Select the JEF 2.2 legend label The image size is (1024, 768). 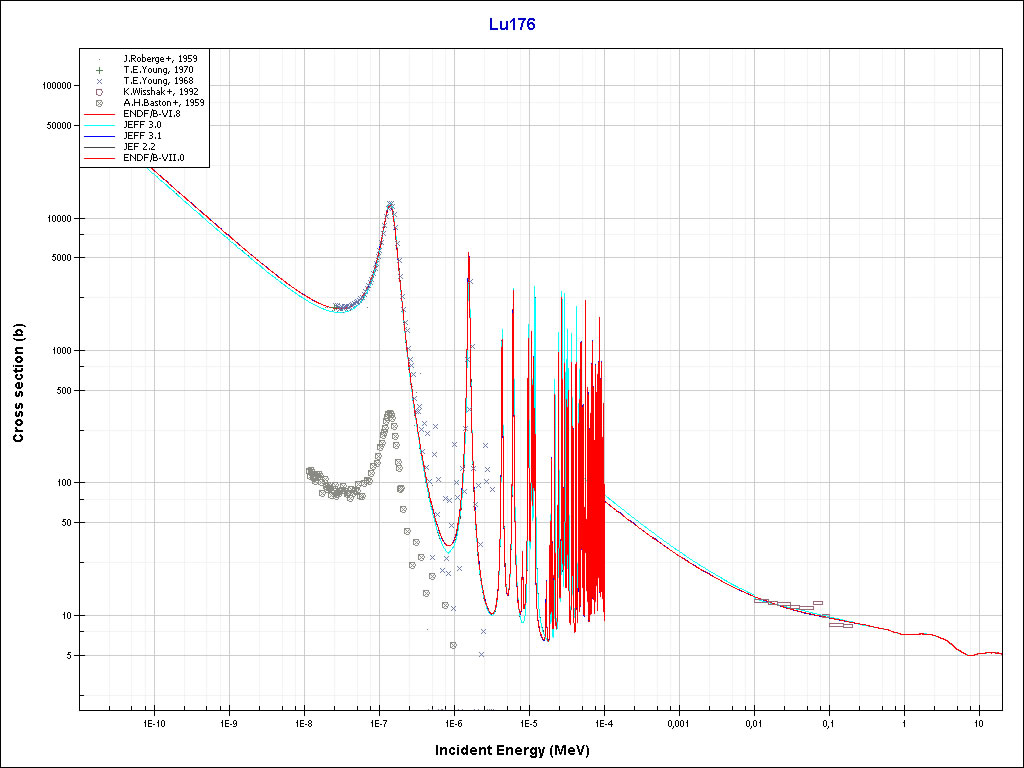[138, 147]
